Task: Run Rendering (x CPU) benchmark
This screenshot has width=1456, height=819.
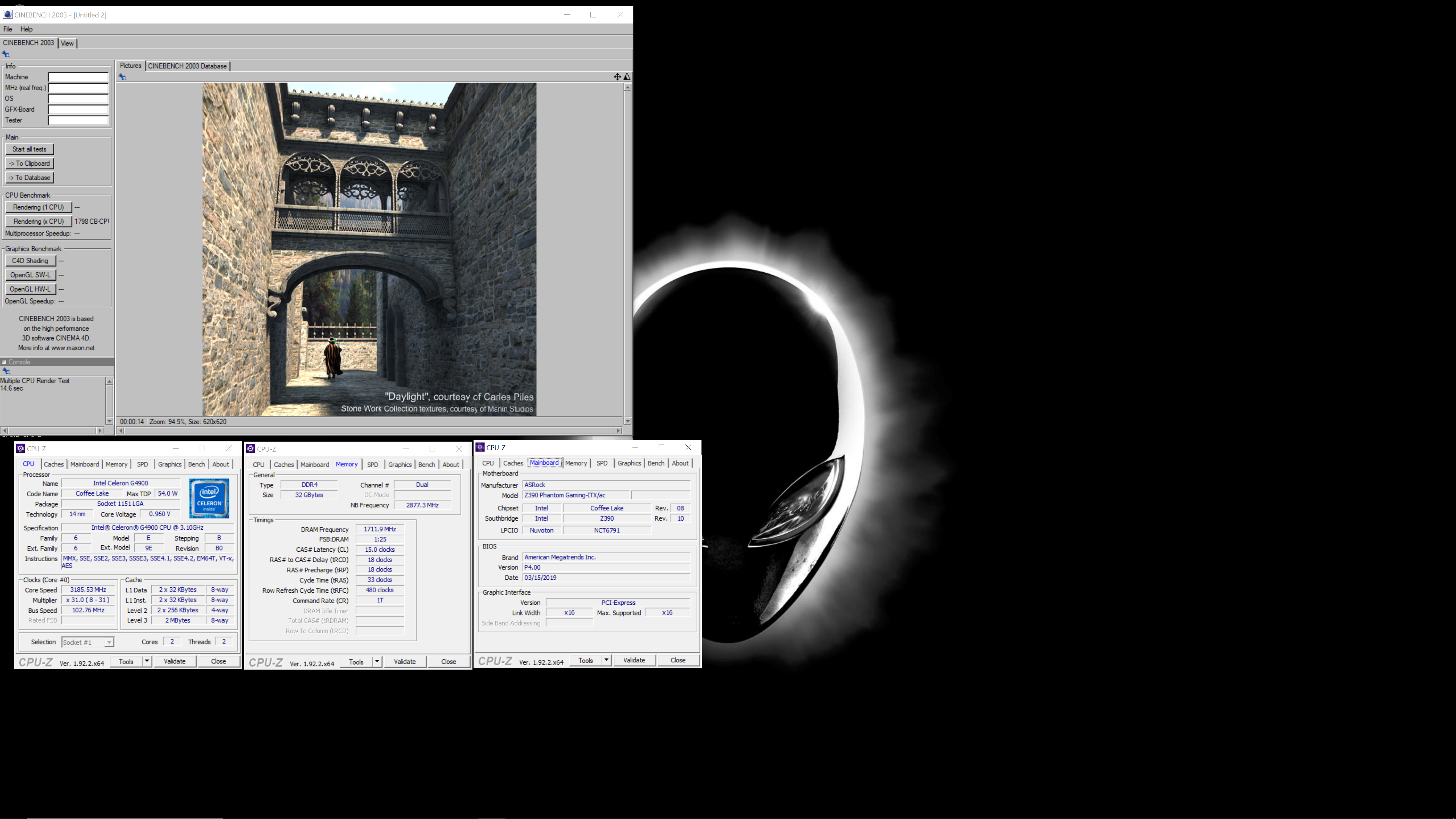Action: pyautogui.click(x=38, y=221)
